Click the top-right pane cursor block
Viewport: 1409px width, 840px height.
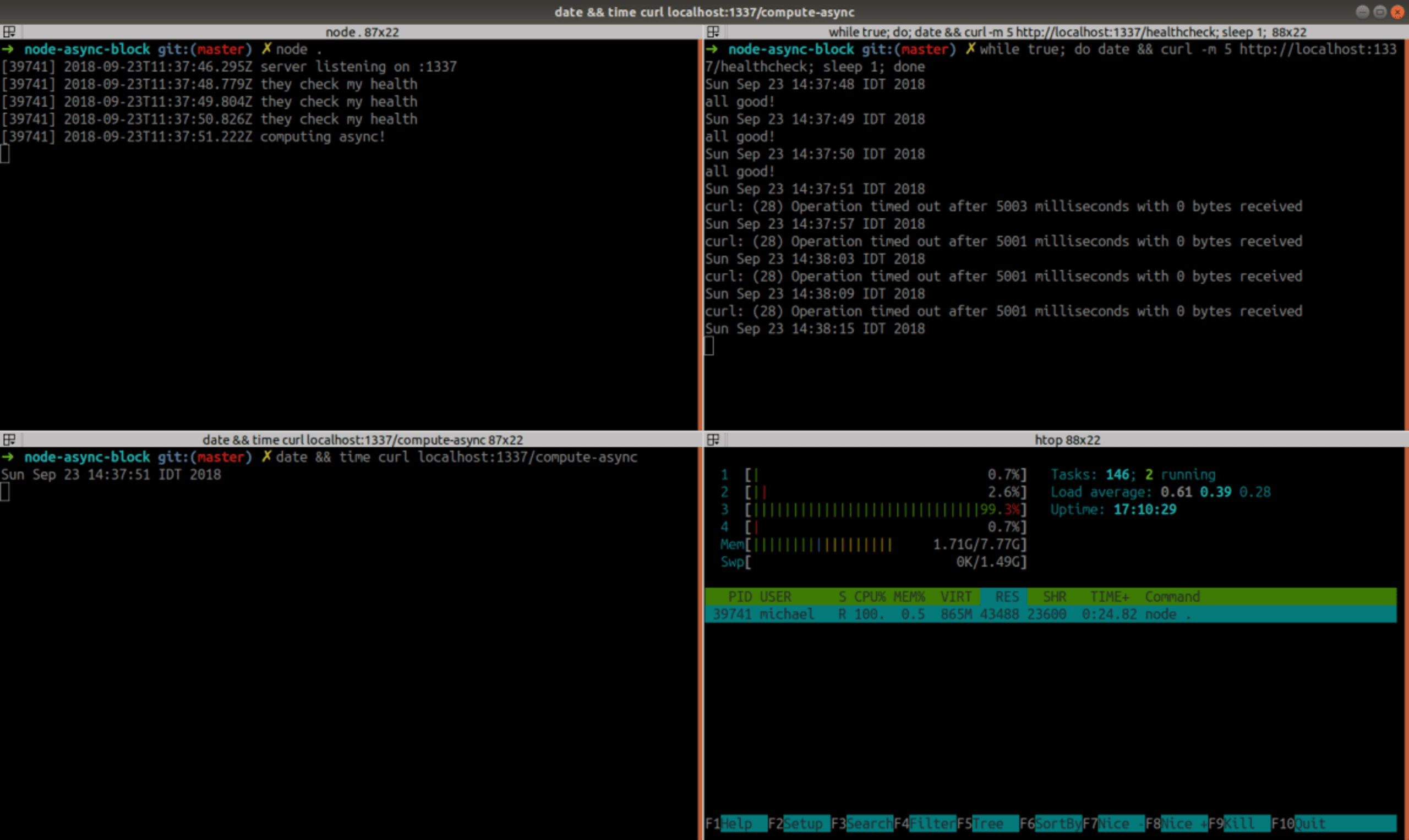[x=709, y=346]
